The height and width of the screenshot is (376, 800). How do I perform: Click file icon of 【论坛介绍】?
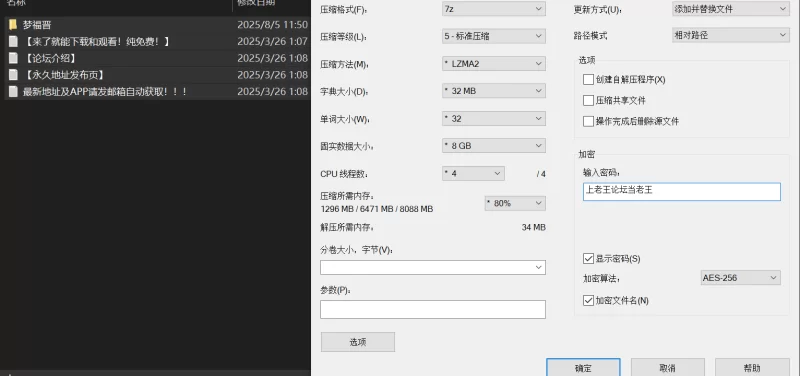click(x=13, y=58)
